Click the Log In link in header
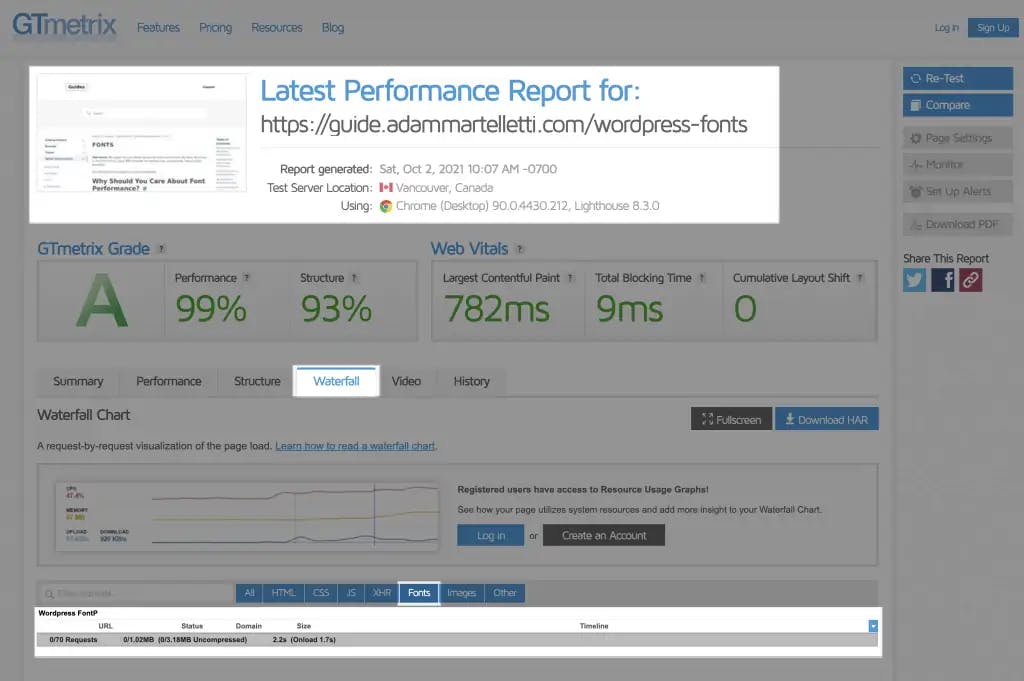The width and height of the screenshot is (1024, 681). (946, 27)
